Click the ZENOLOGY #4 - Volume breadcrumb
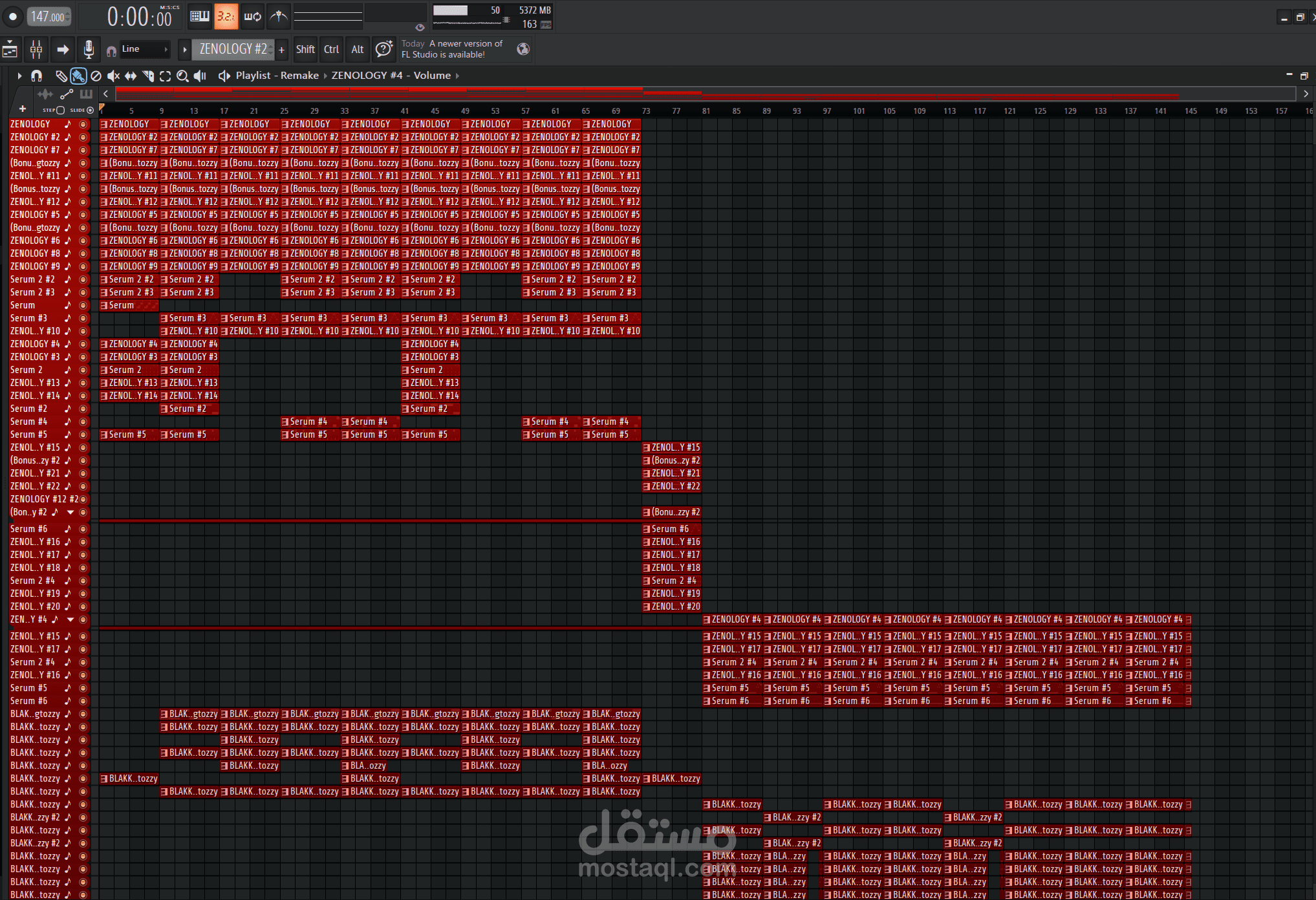The image size is (1316, 900). 391,76
